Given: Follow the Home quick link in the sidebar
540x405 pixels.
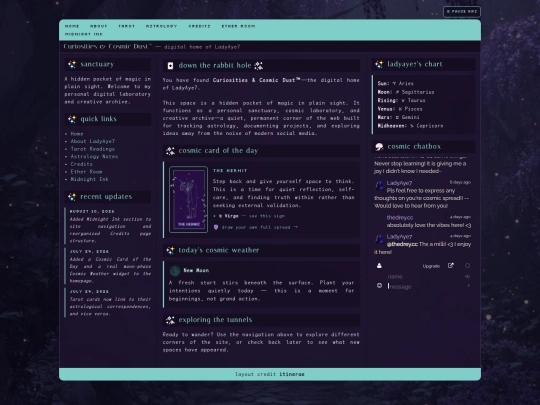Looking at the screenshot, I should [77, 134].
